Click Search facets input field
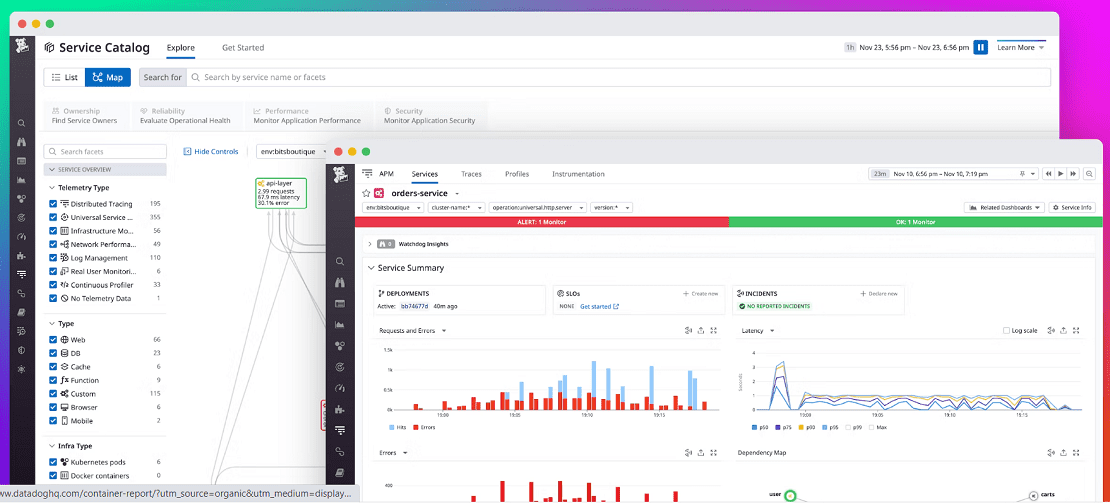 pos(105,151)
